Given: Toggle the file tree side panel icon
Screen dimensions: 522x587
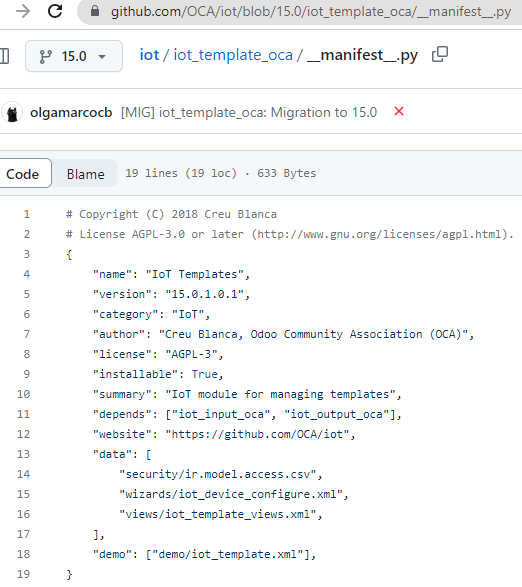Looking at the screenshot, I should click(x=4, y=56).
